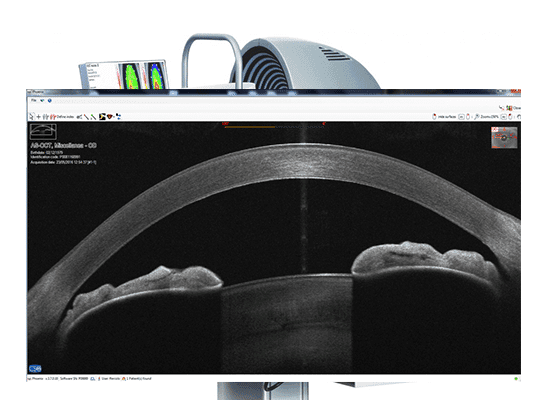Image resolution: width=540 pixels, height=400 pixels.
Task: Open the red shield color map icon
Action: click(110, 116)
